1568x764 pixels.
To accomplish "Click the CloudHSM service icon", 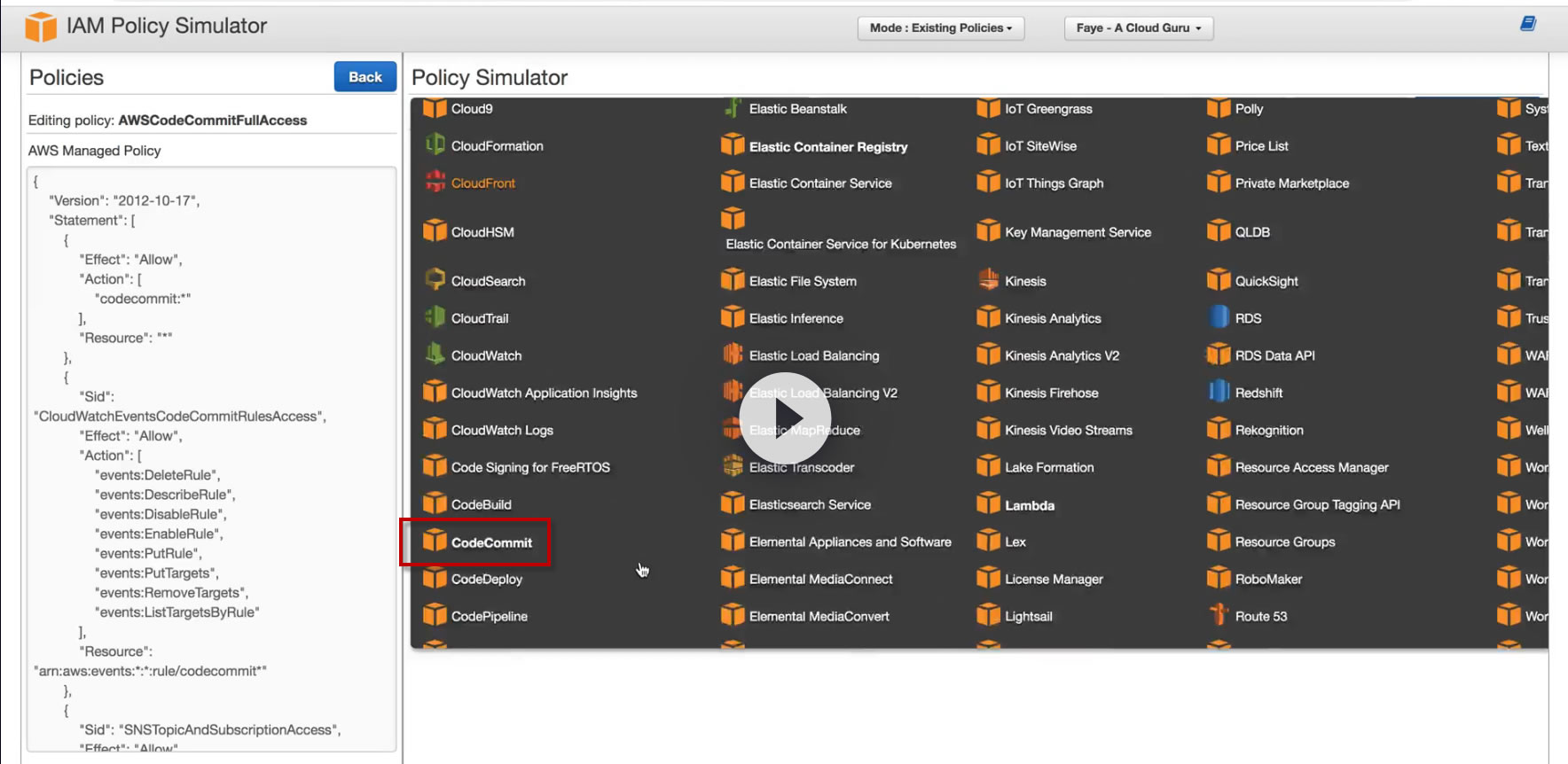I will tap(435, 231).
